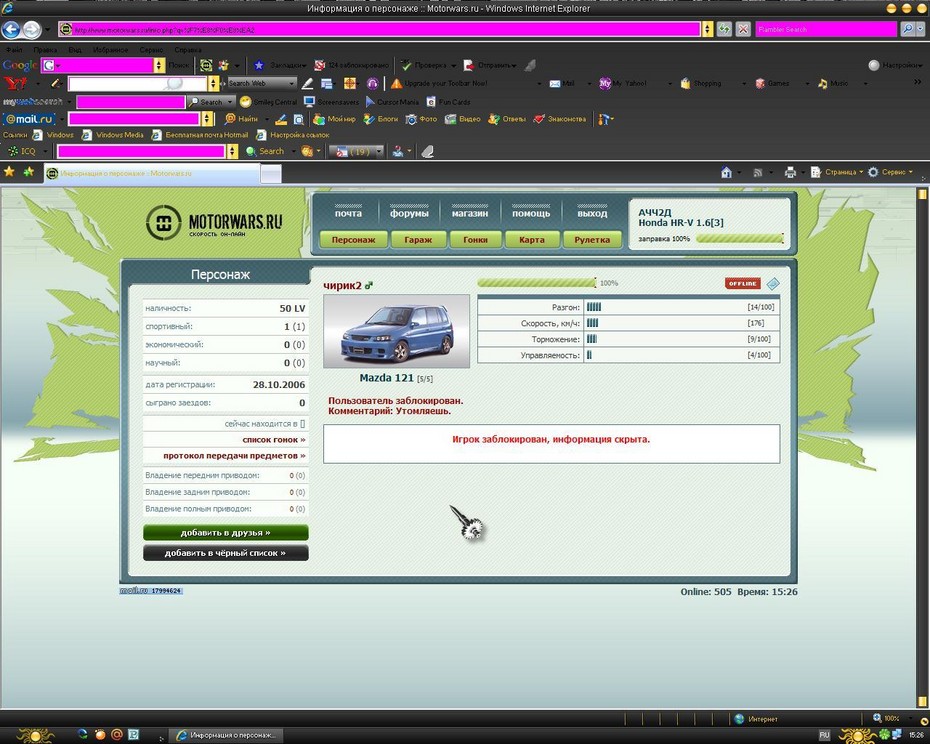Stop loading with the red X icon
Image resolution: width=930 pixels, height=744 pixels.
pos(743,29)
